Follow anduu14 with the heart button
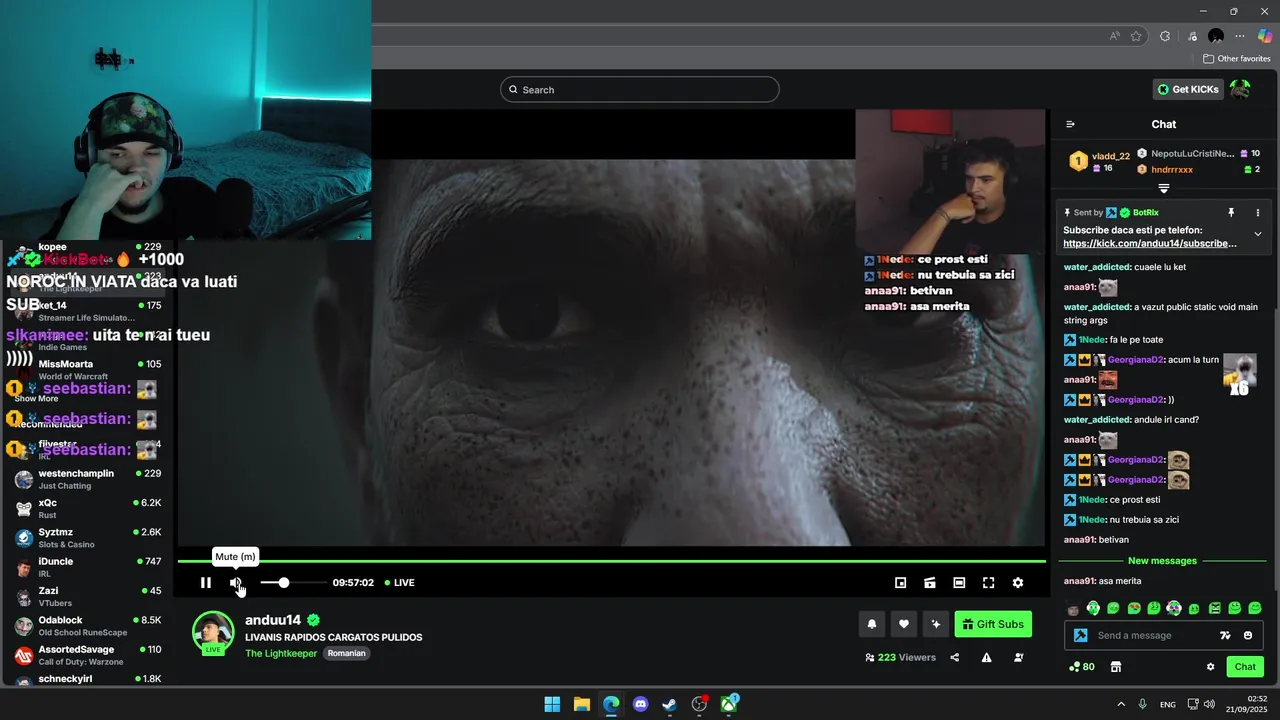 coord(904,624)
